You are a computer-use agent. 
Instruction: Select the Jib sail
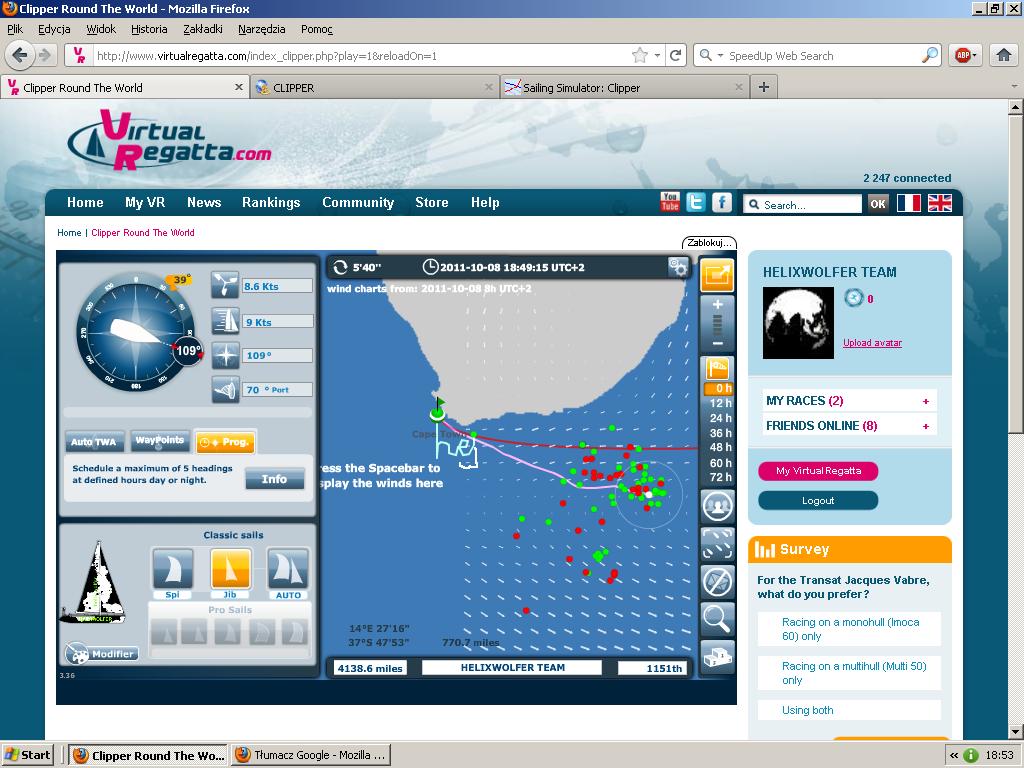click(230, 569)
